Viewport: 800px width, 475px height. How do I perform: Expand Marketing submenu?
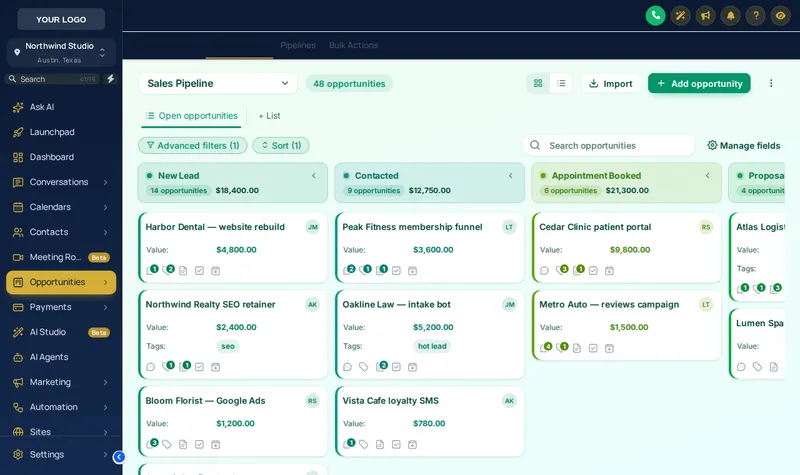tap(105, 382)
